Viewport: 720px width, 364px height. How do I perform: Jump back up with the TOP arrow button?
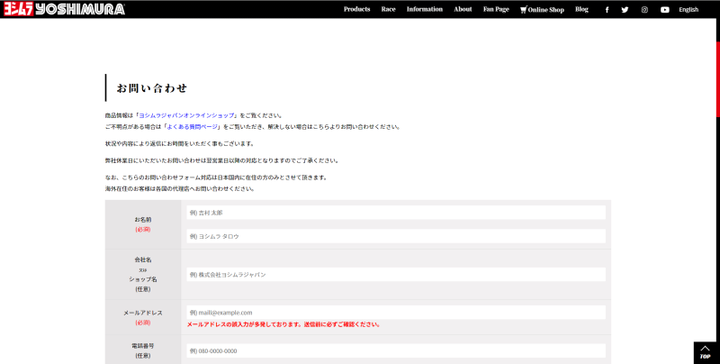click(705, 353)
